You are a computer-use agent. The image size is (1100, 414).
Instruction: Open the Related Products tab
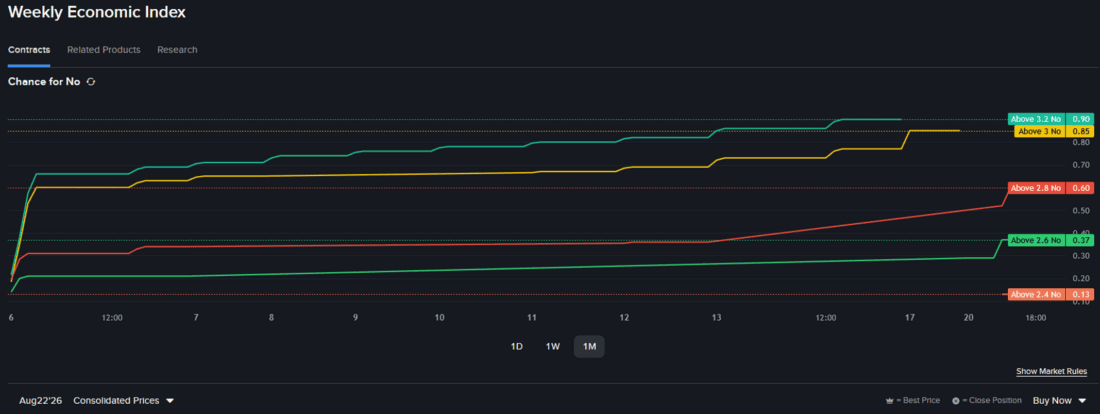(x=104, y=50)
